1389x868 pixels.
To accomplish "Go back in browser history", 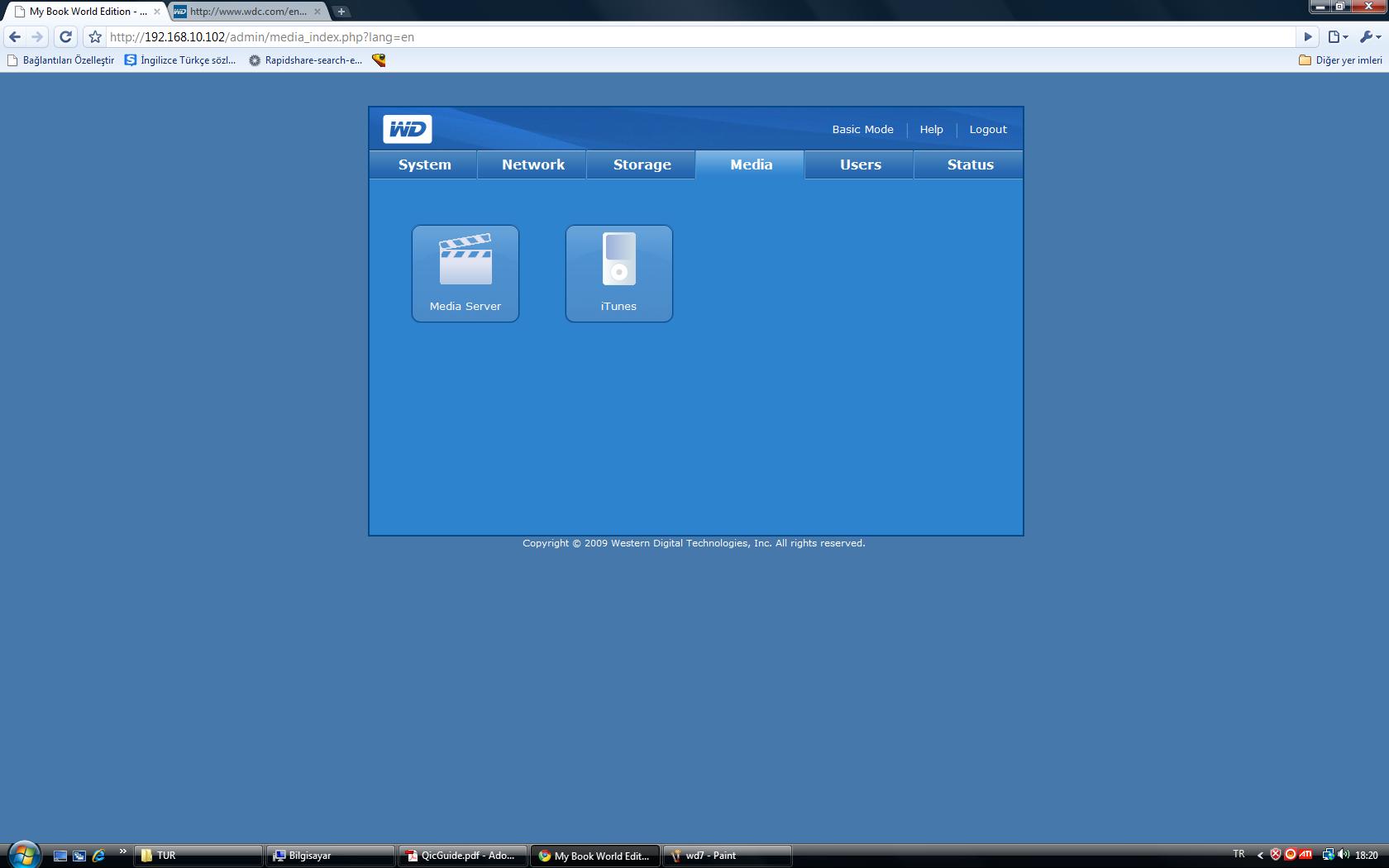I will 15,36.
